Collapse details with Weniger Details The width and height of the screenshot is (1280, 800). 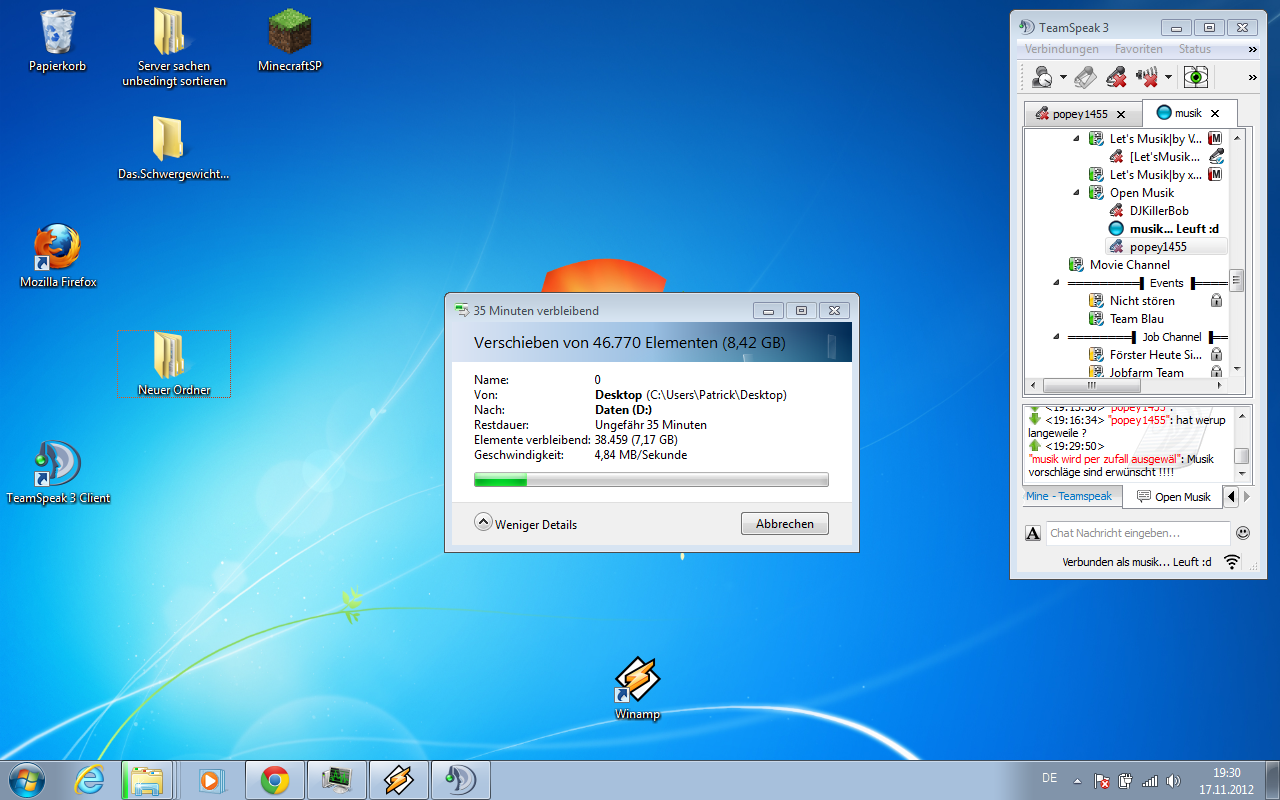pos(526,524)
